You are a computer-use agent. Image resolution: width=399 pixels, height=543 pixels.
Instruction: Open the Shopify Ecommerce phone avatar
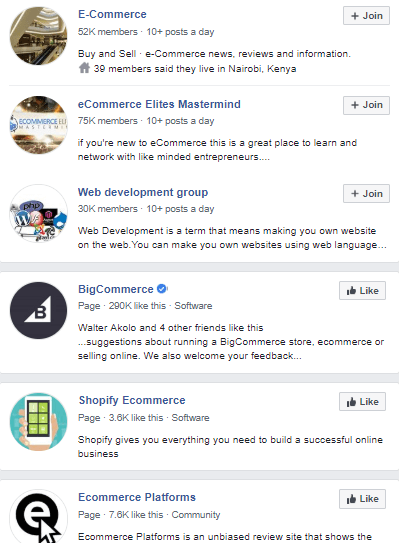[x=38, y=421]
